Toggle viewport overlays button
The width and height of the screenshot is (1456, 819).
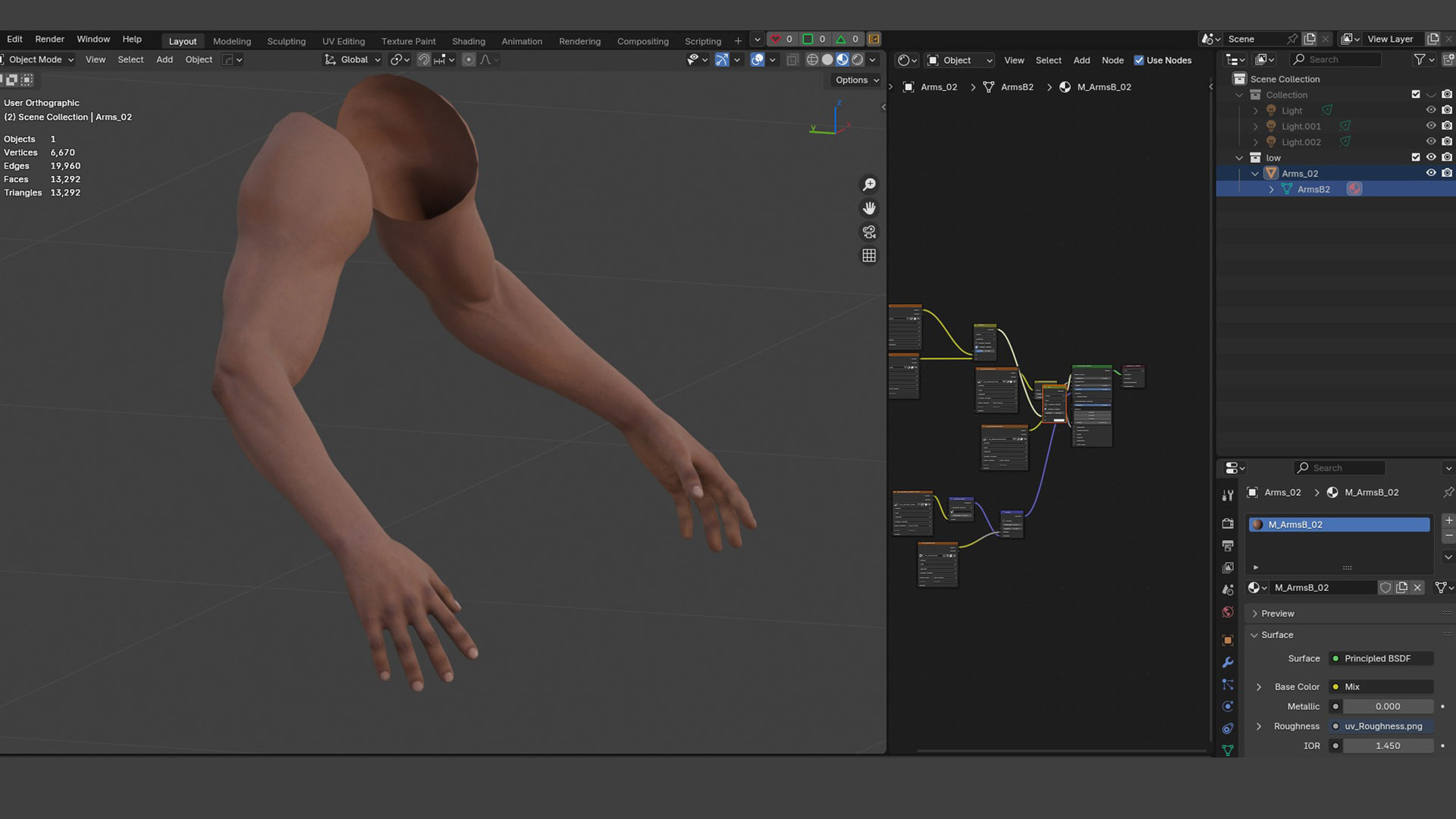pyautogui.click(x=758, y=59)
